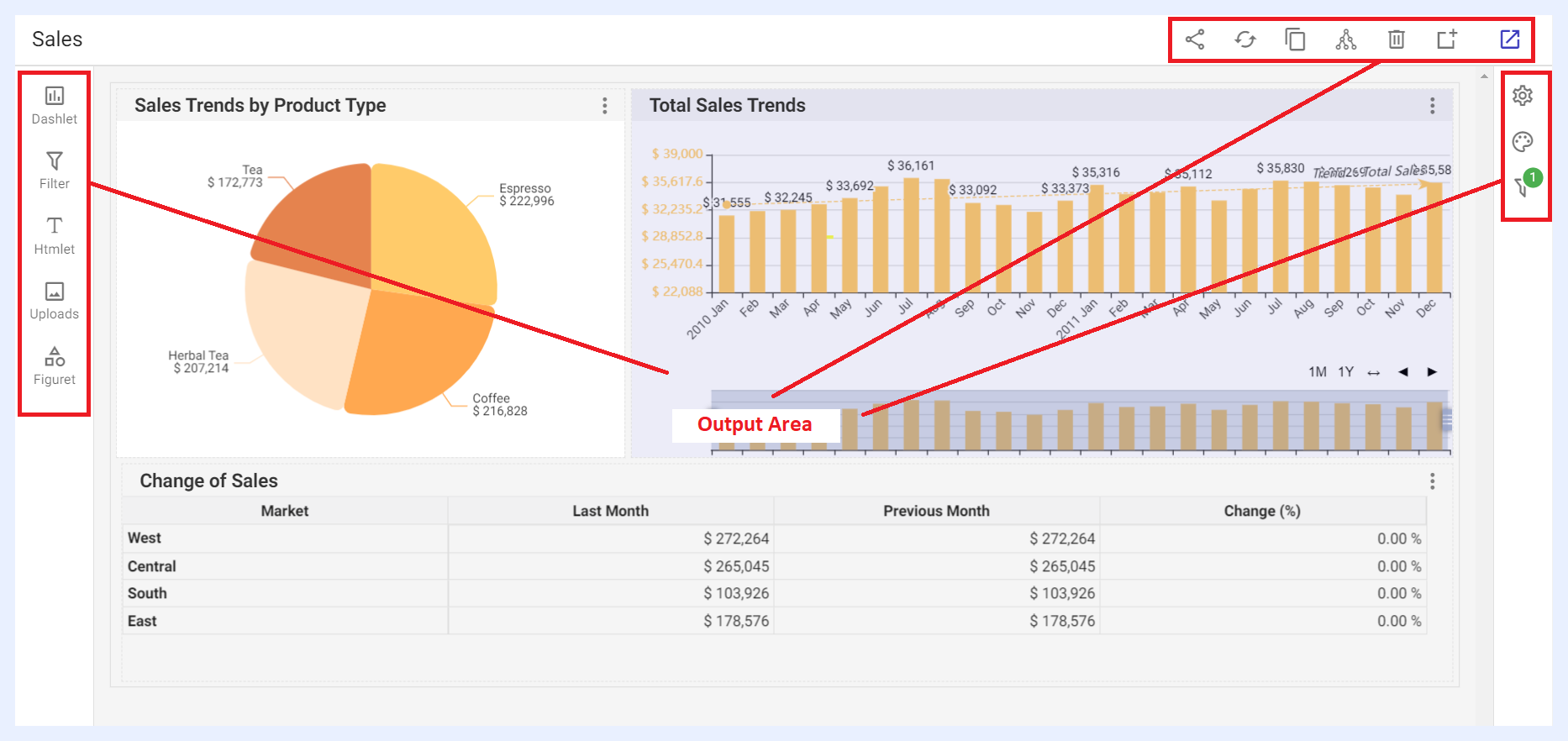Add a Dashlet from sidebar
Image resolution: width=1568 pixels, height=741 pixels.
click(55, 106)
